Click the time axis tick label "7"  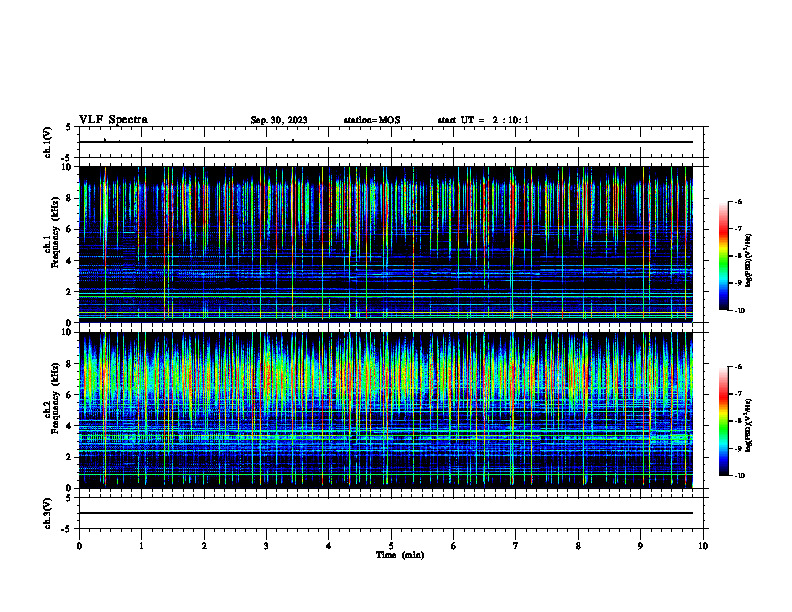pyautogui.click(x=516, y=546)
